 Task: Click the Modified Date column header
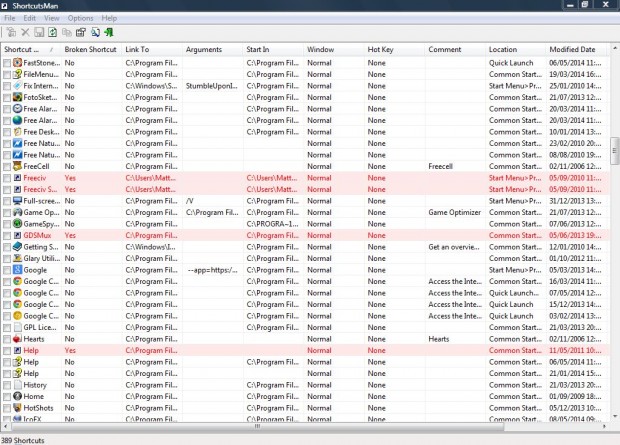[577, 49]
